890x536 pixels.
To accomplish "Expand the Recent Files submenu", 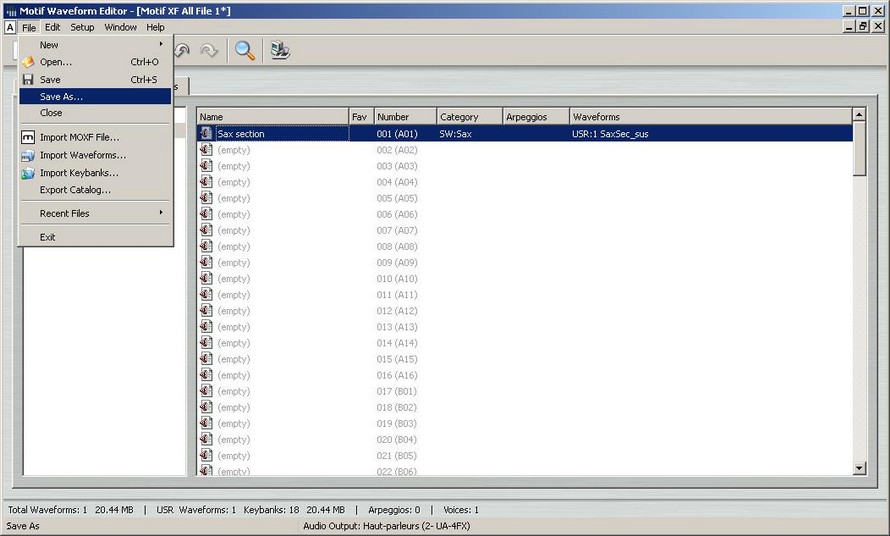I will pos(95,213).
